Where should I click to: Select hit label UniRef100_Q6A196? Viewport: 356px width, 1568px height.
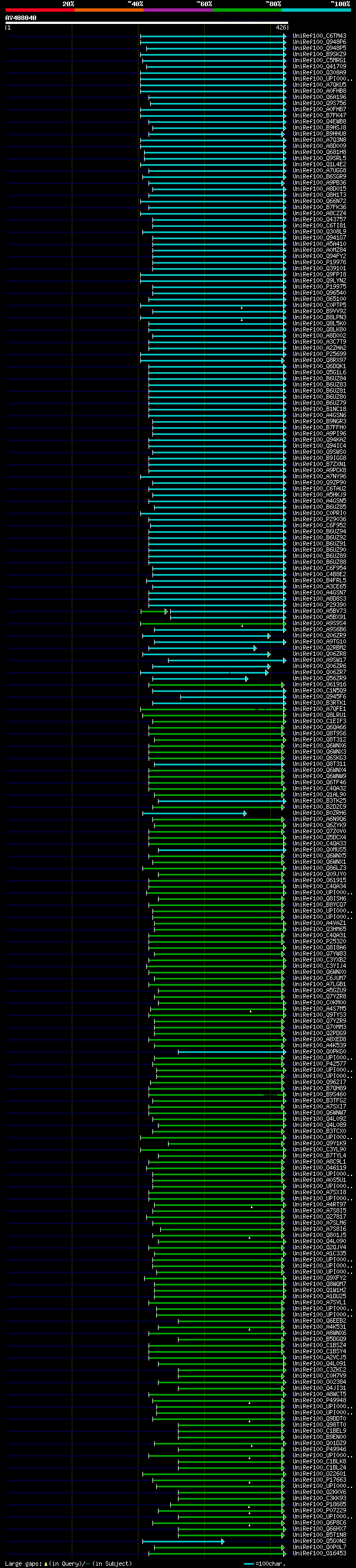pos(319,97)
